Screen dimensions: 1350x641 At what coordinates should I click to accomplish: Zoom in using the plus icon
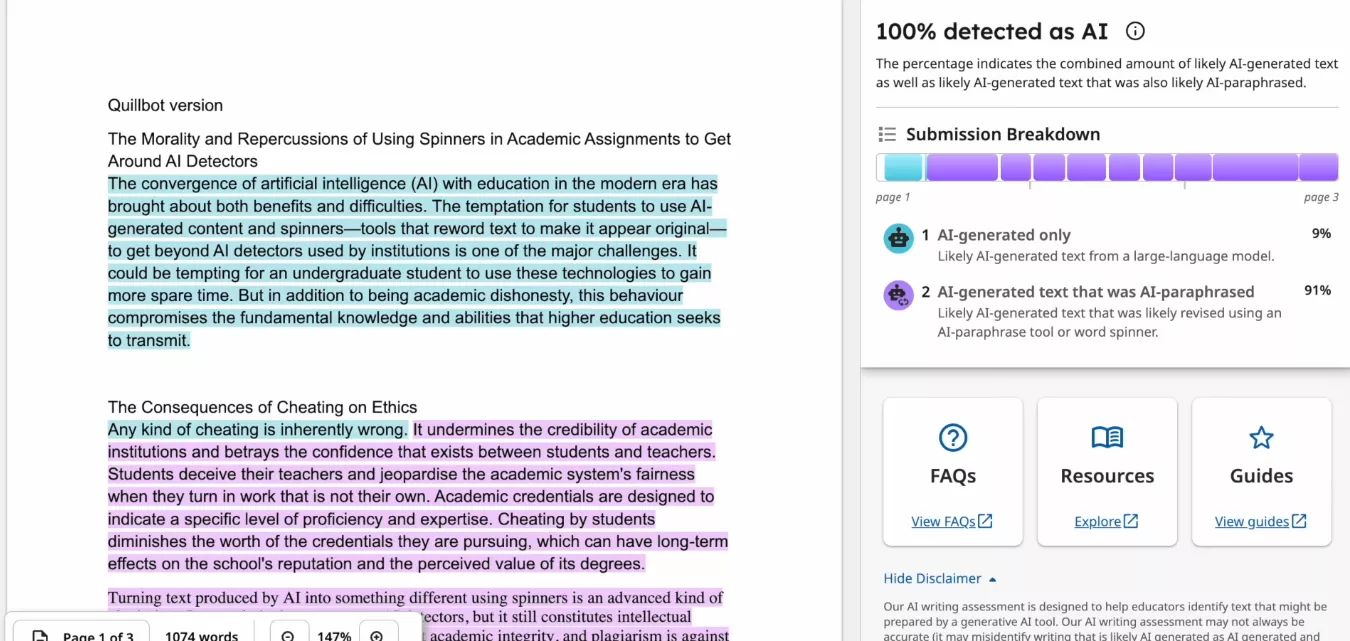click(x=378, y=633)
